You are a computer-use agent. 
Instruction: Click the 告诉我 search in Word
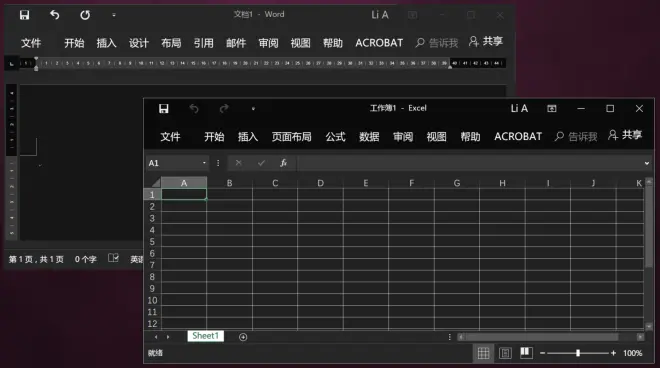[437, 43]
